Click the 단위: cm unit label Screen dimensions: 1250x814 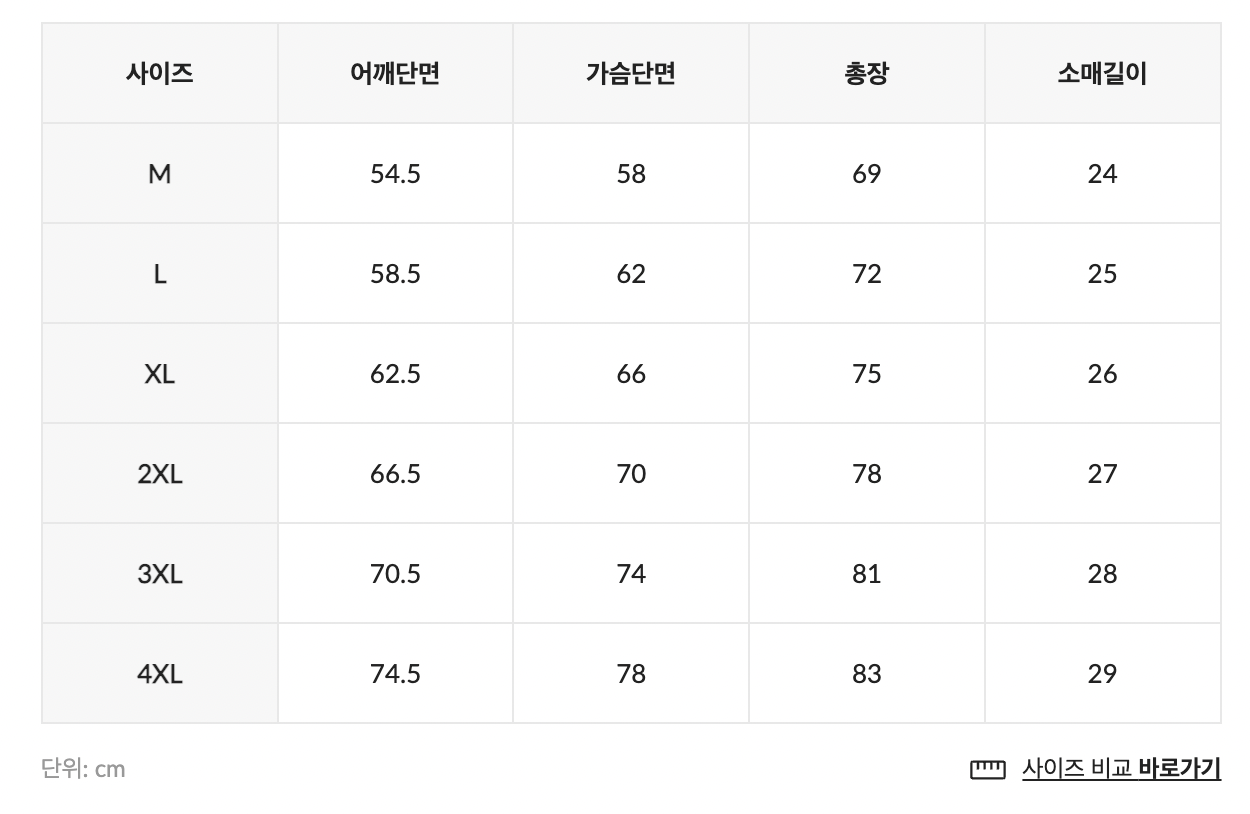(84, 769)
